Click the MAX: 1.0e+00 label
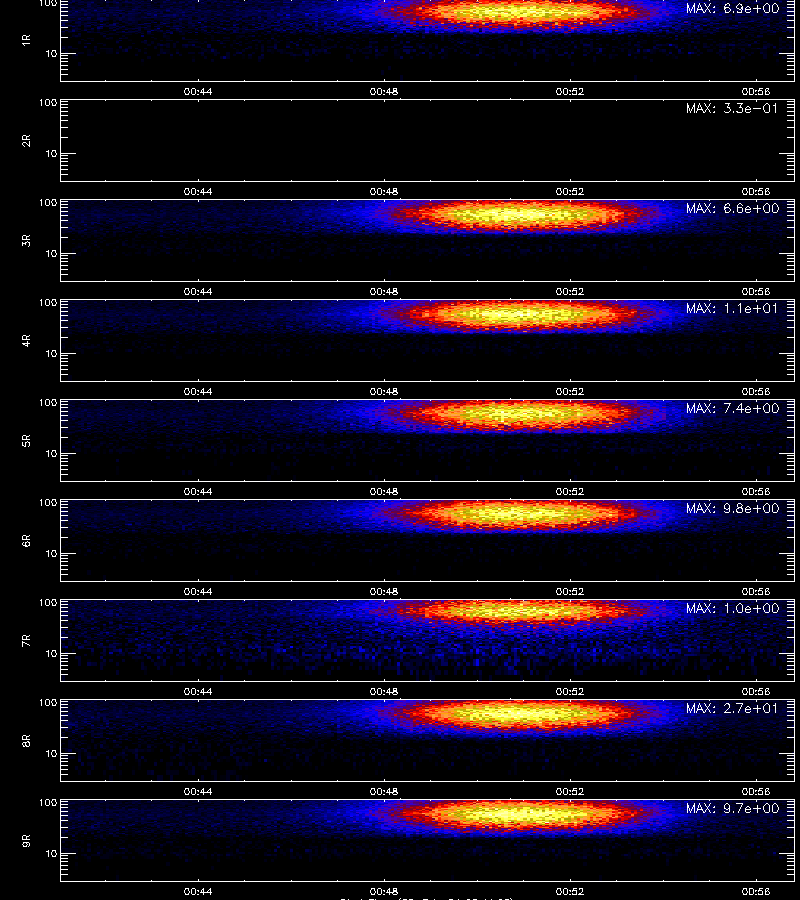800x900 pixels. pyautogui.click(x=732, y=608)
